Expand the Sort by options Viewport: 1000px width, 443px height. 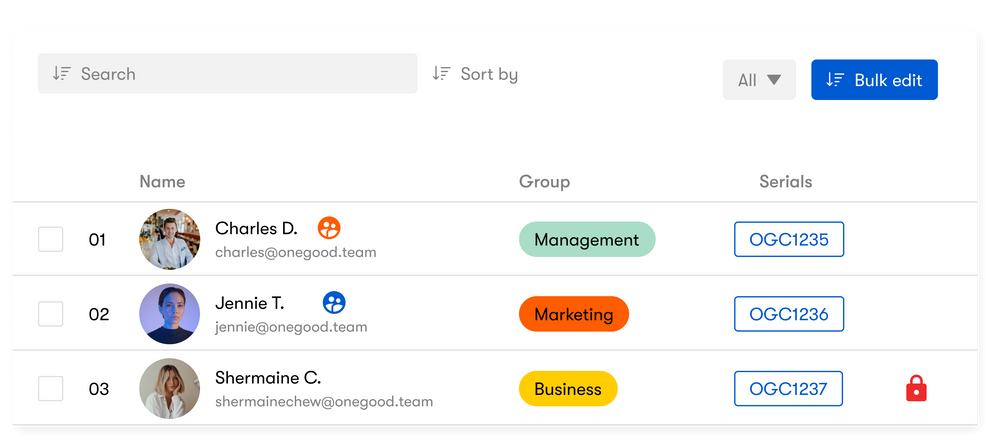click(488, 74)
